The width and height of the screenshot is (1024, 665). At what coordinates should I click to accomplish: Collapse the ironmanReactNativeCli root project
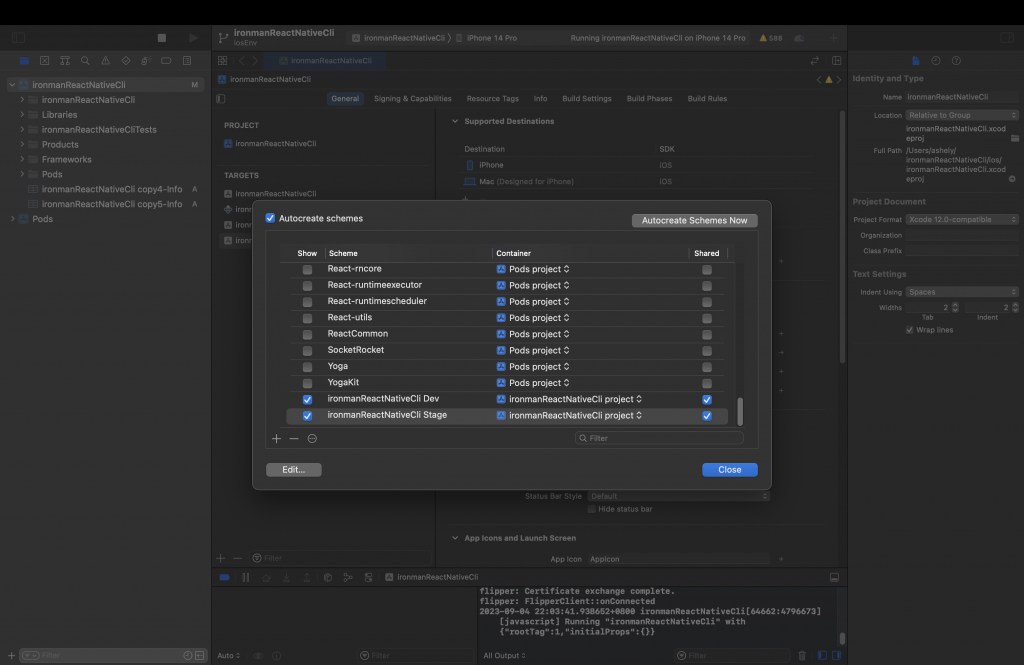(x=12, y=84)
